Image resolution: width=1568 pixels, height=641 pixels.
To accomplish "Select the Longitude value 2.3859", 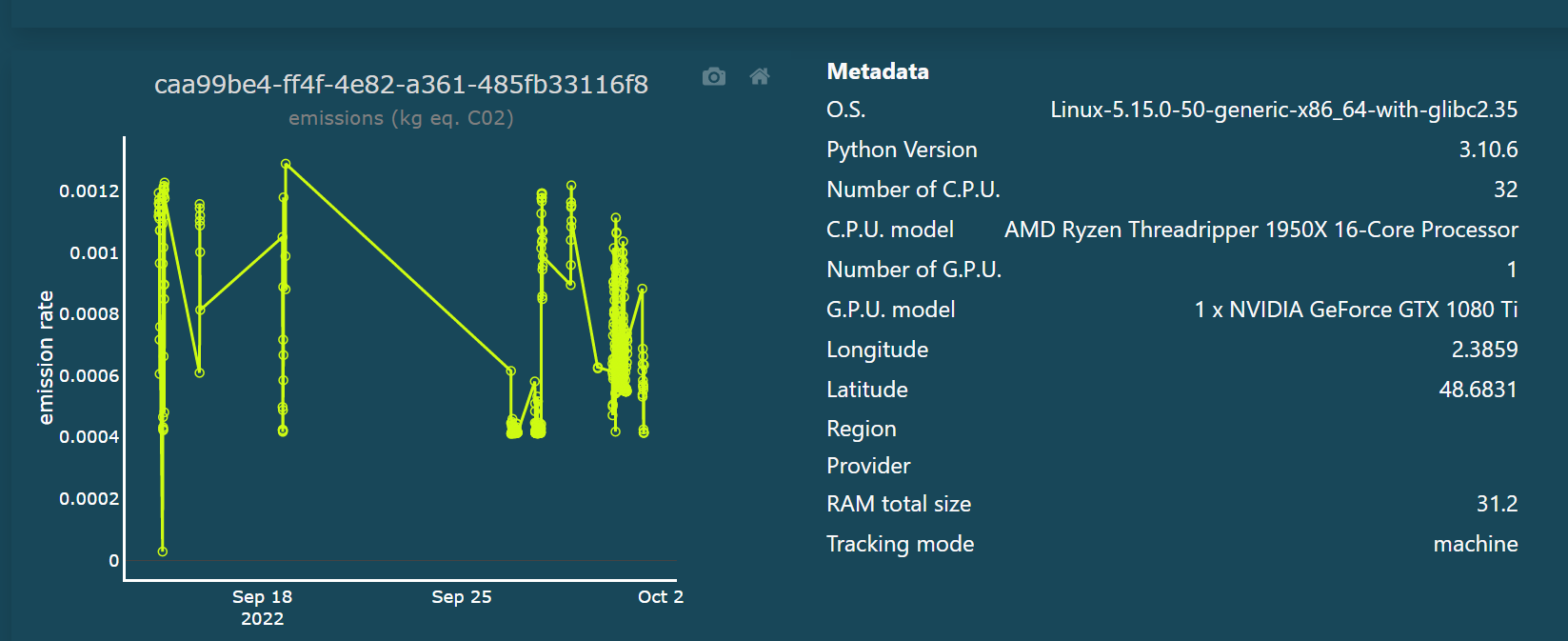I will (x=1485, y=349).
